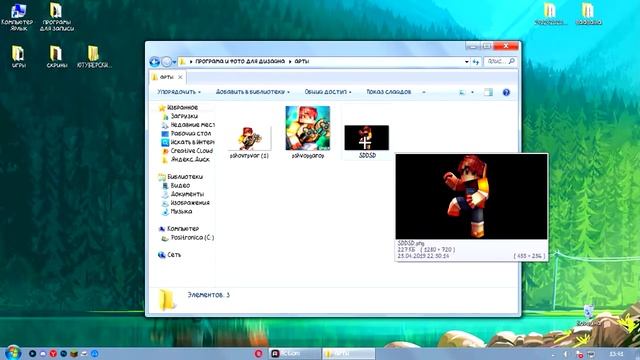
Task: Open the 'Документы' library
Action: (183, 194)
